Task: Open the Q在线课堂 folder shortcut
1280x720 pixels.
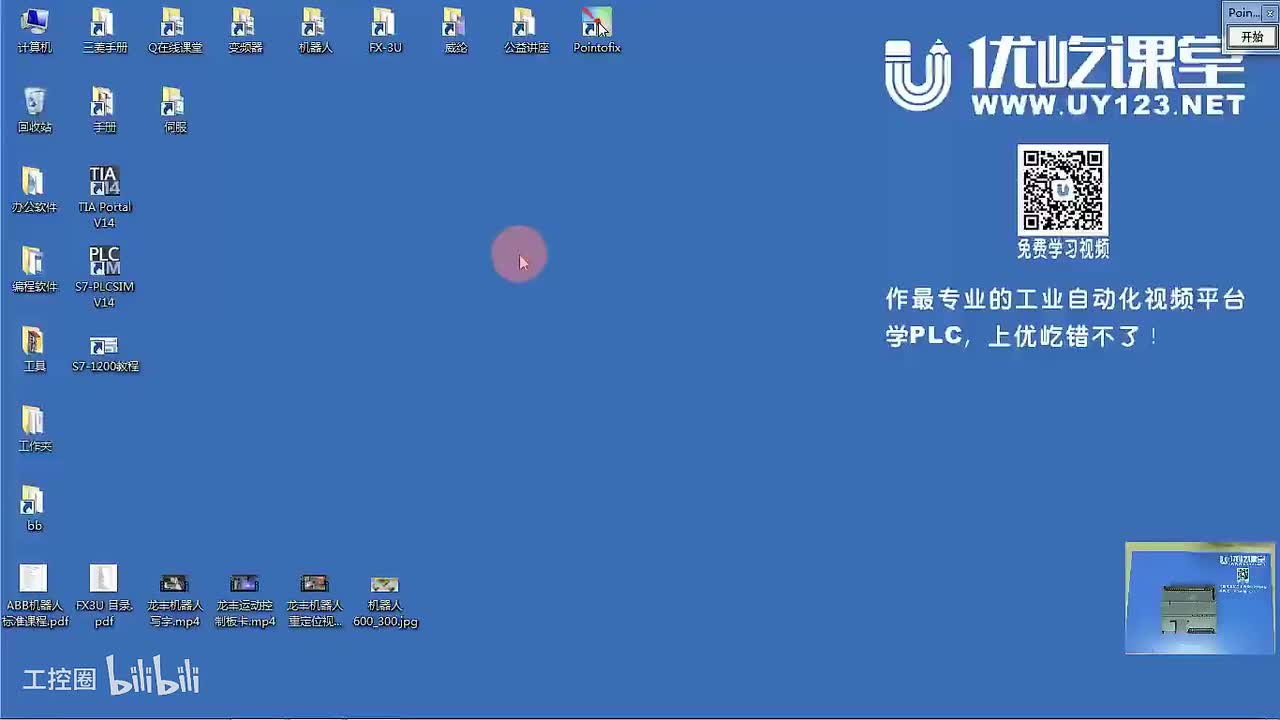Action: (175, 30)
